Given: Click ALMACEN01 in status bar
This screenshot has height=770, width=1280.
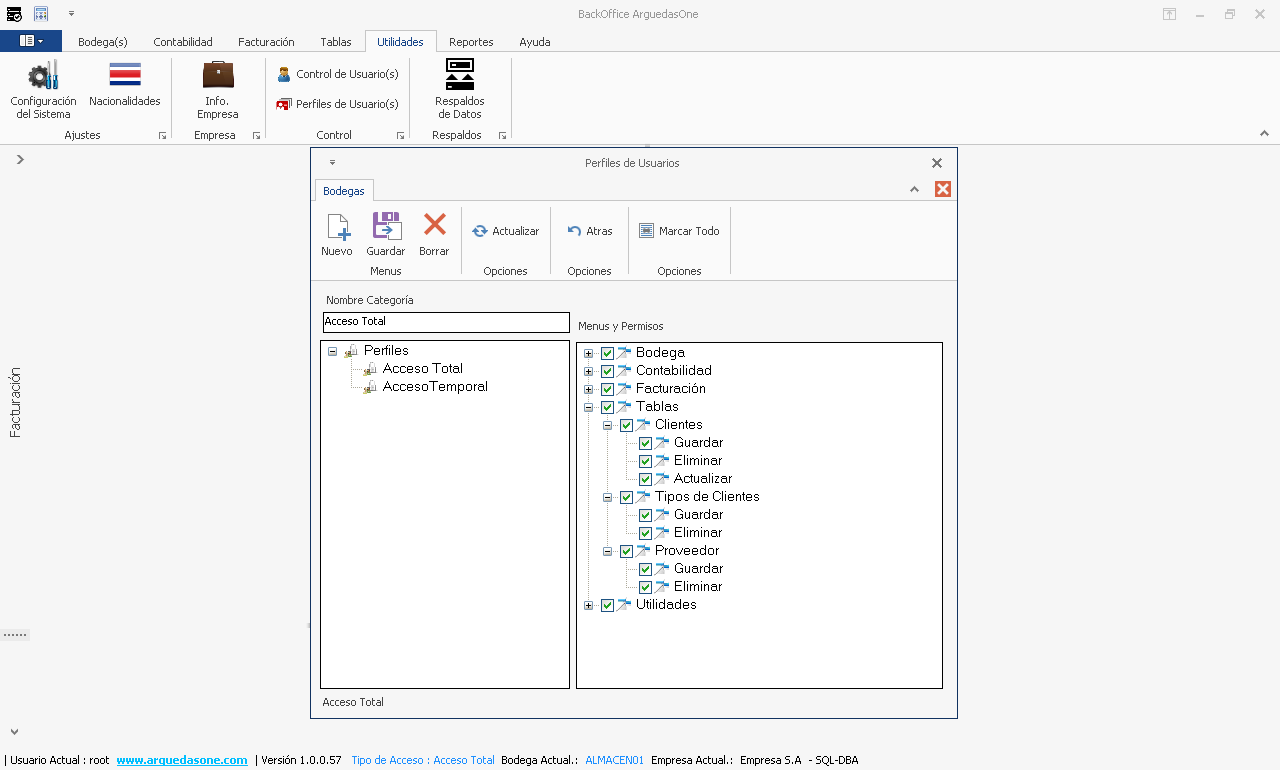Looking at the screenshot, I should (615, 760).
